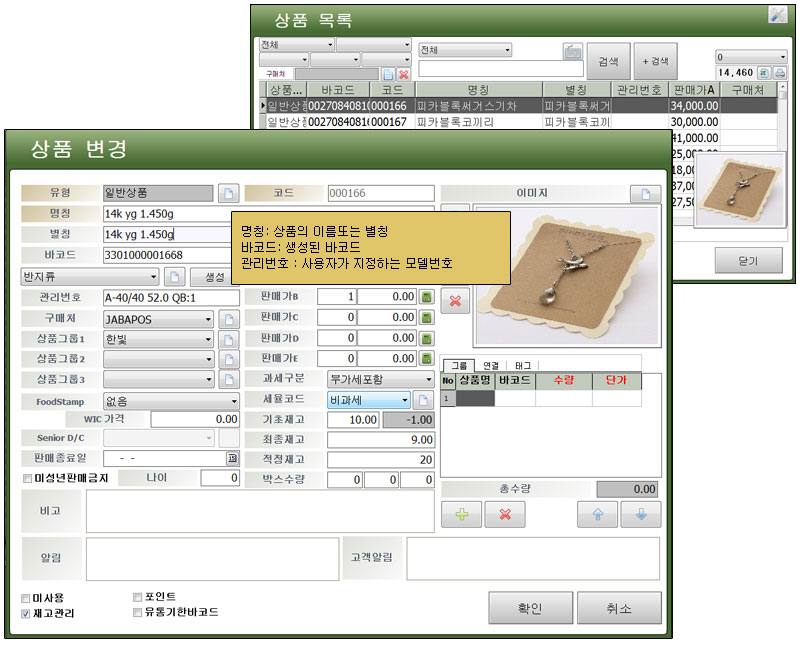The height and width of the screenshot is (647, 800).
Task: Click the 취소 button
Action: tap(618, 608)
